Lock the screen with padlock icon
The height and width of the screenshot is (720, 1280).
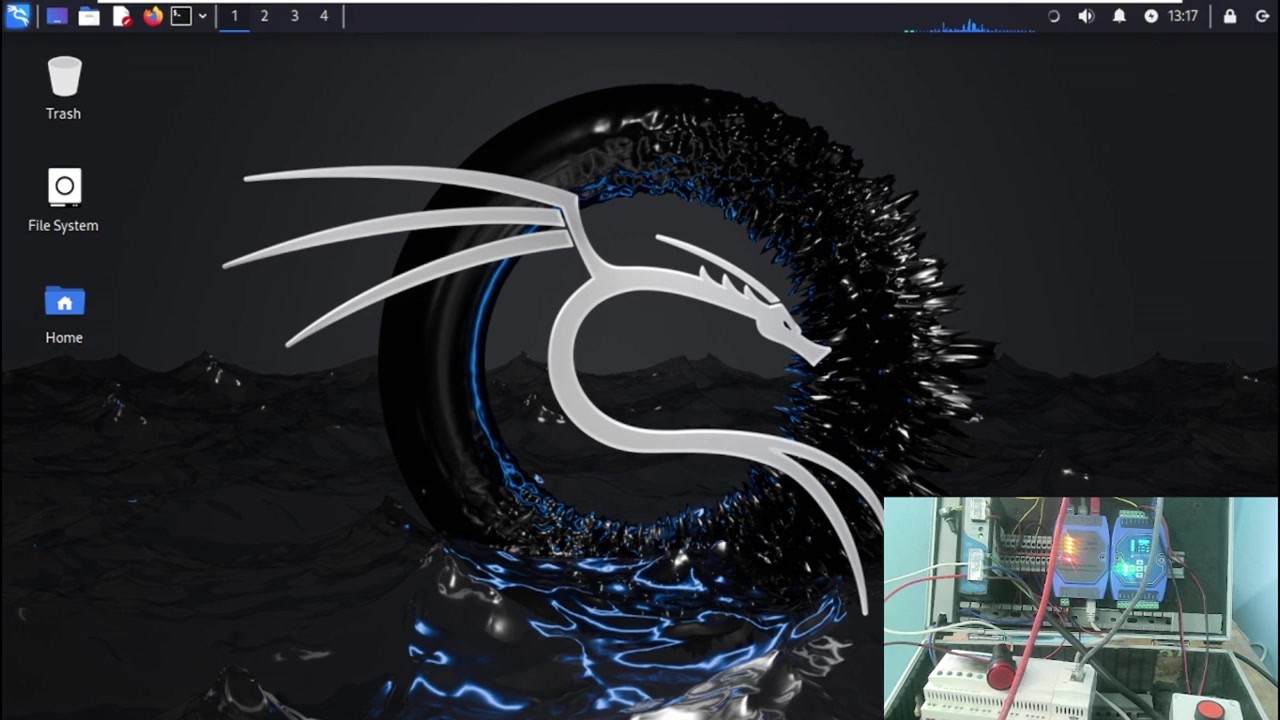(1230, 16)
